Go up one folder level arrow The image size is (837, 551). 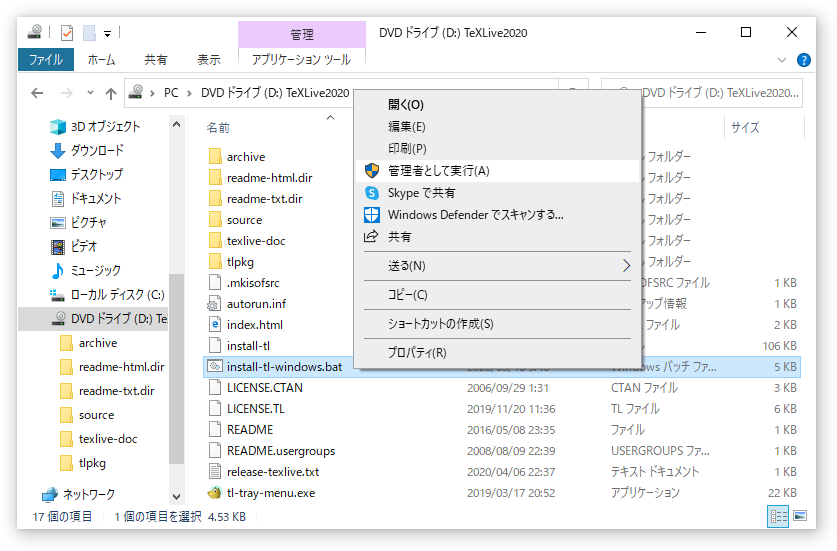pos(110,93)
